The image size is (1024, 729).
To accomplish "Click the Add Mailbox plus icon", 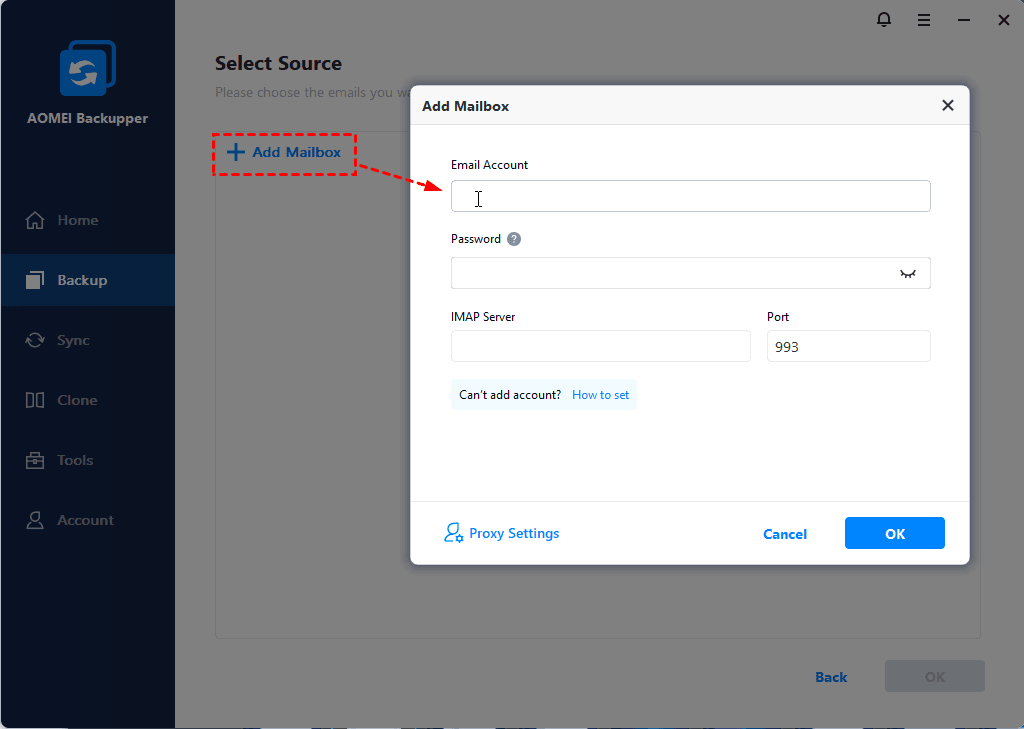I will [x=236, y=152].
